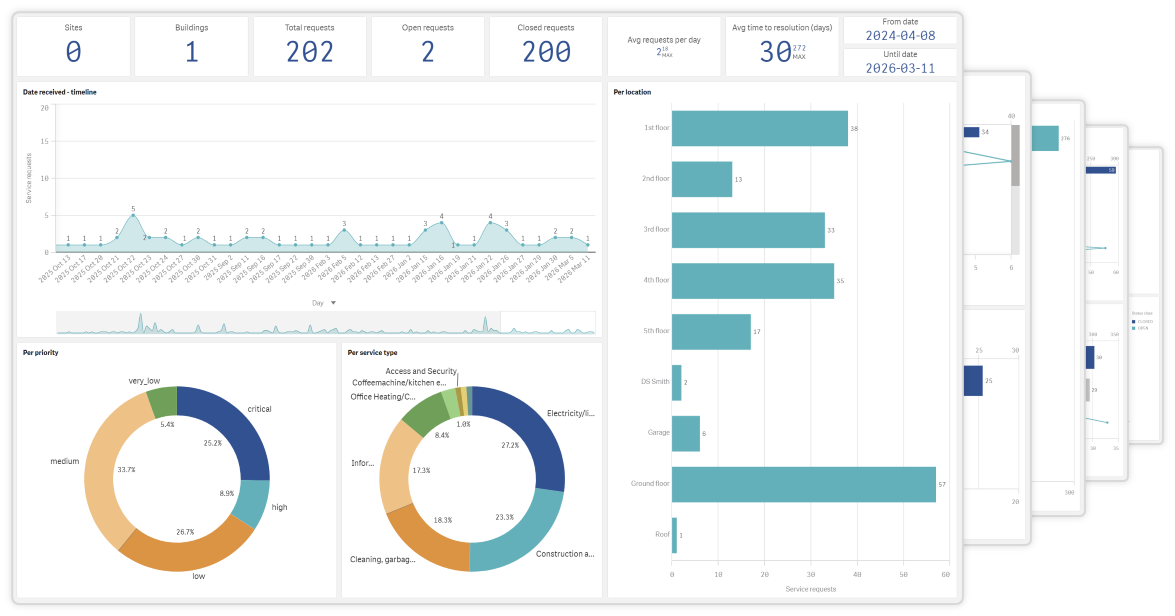Select the teal bar labeled 276 on background sheet
1175x616 pixels.
(x=1045, y=139)
